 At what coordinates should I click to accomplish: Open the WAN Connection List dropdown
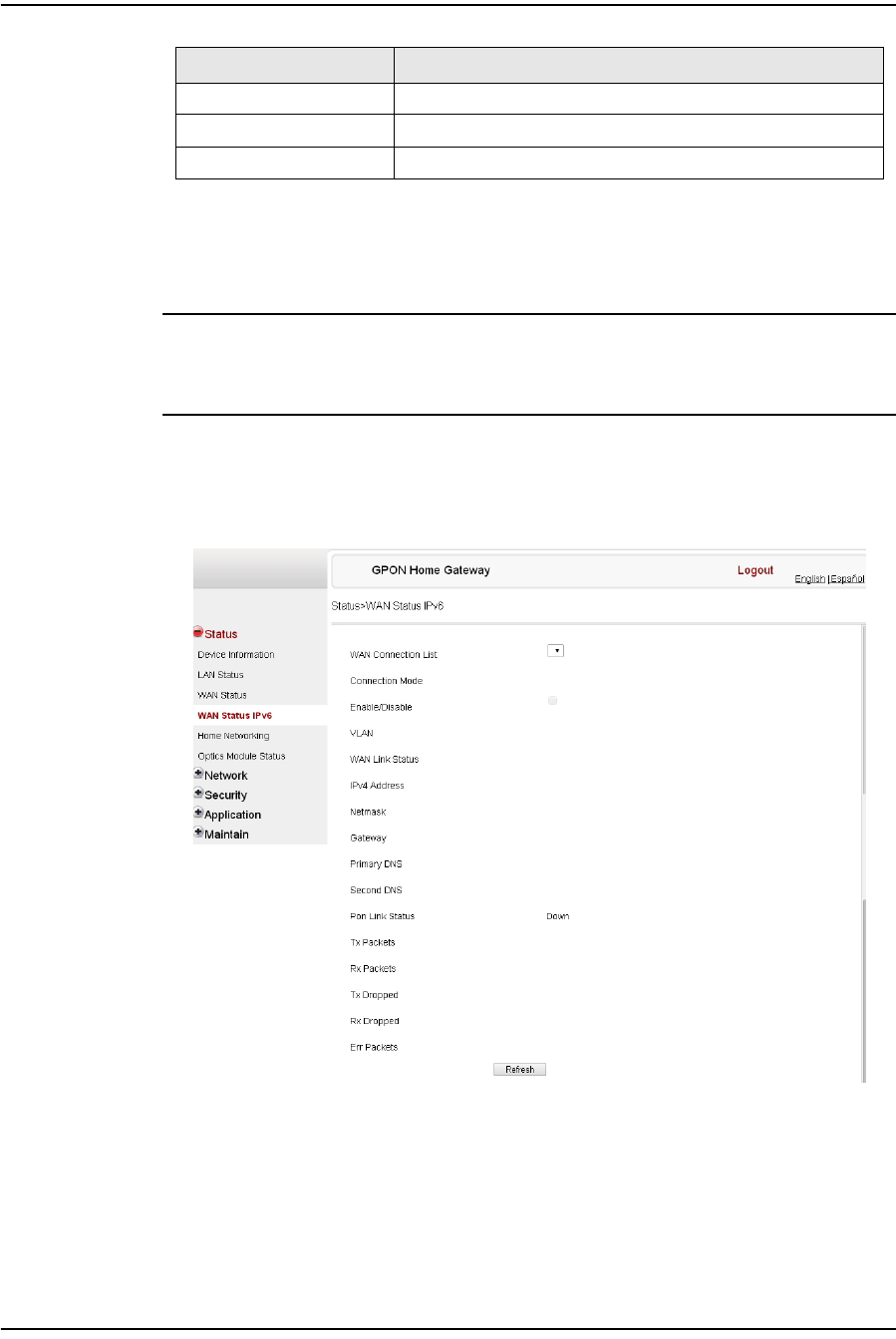point(557,650)
